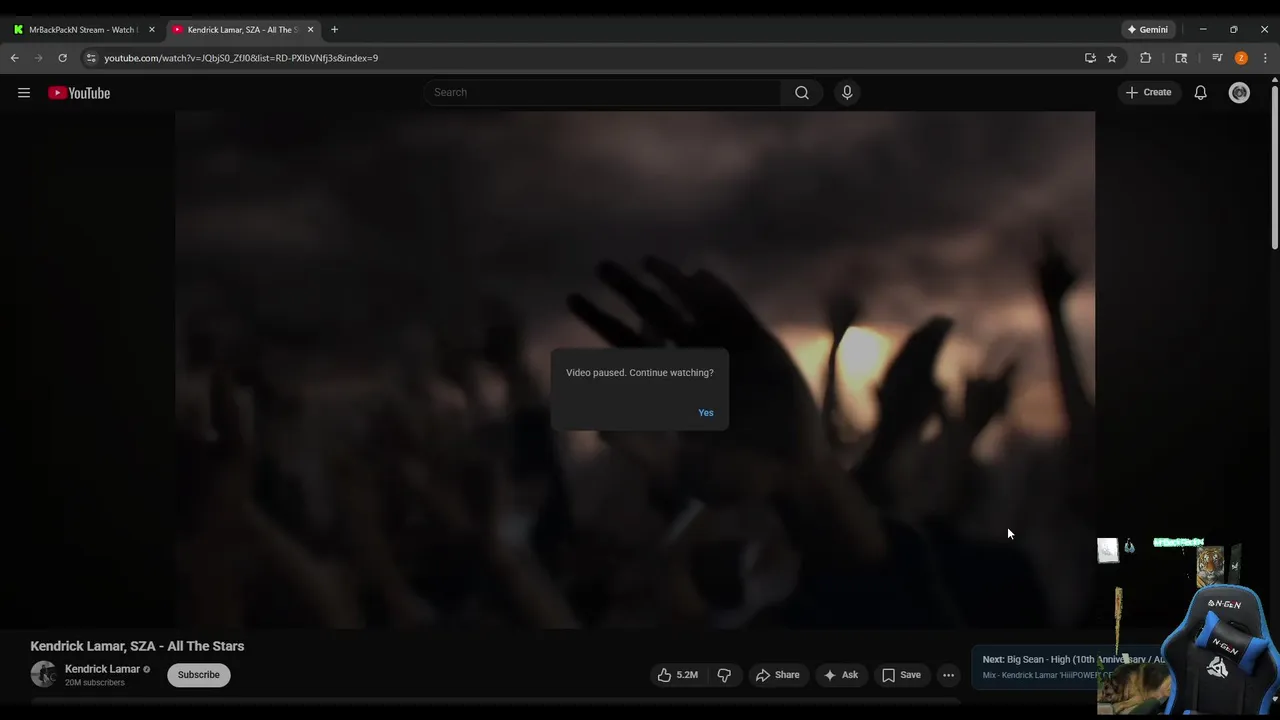The height and width of the screenshot is (720, 1280).
Task: Close the Kendrick Lamar YouTube tab
Action: pos(310,30)
